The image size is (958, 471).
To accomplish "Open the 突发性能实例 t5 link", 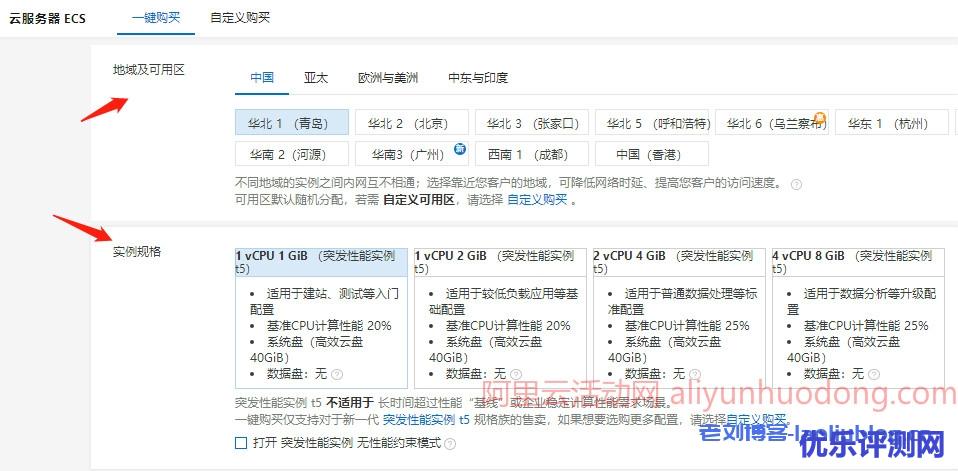I will click(x=426, y=420).
